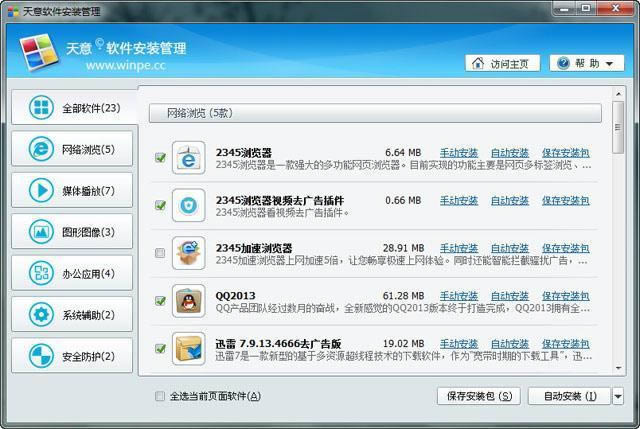Click the 2345浏览器 app icon

[x=188, y=158]
